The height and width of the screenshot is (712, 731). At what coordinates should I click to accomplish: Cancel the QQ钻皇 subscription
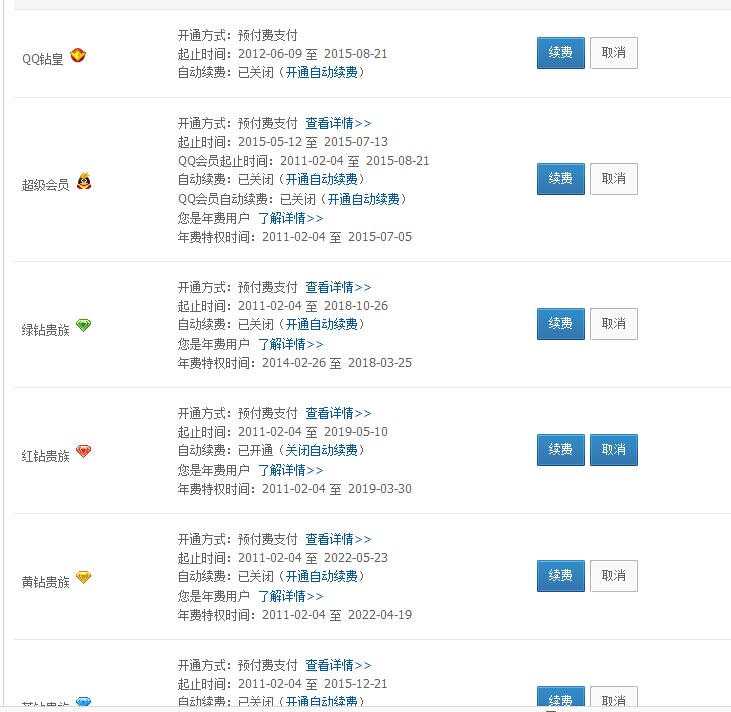point(614,53)
